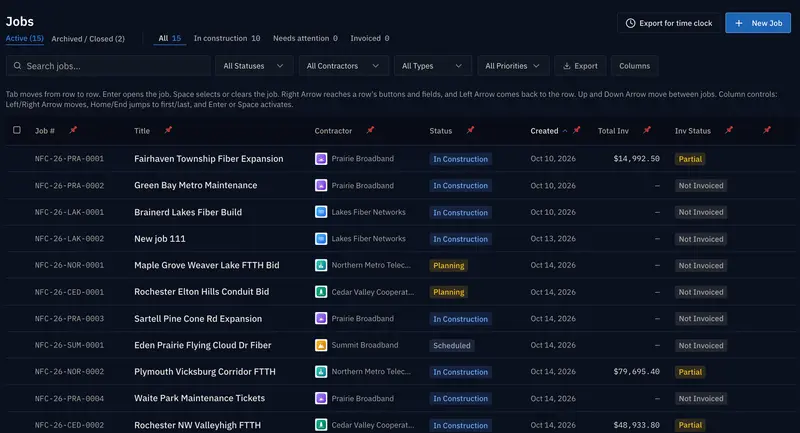Viewport: 800px width, 433px height.
Task: Open Green Bay Metro Maintenance job
Action: 195,185
